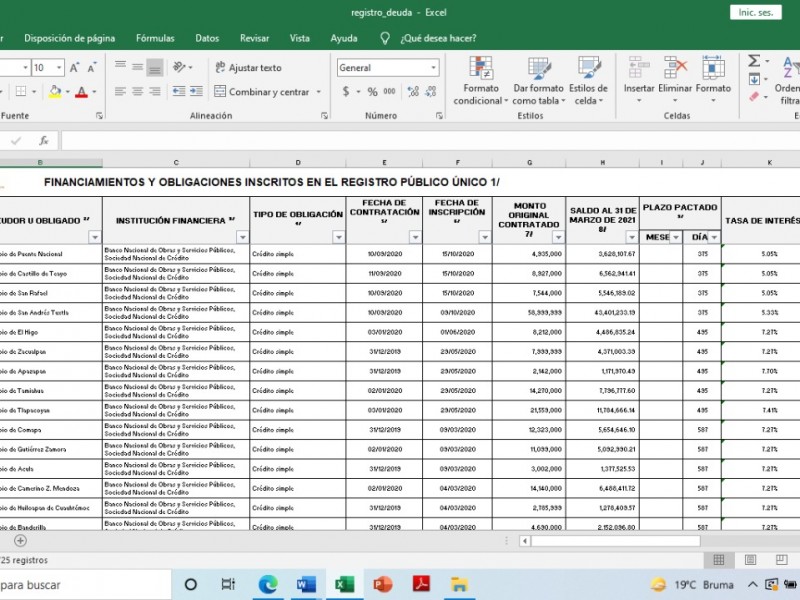Click Insertar cells button
The width and height of the screenshot is (800, 600).
[x=639, y=80]
